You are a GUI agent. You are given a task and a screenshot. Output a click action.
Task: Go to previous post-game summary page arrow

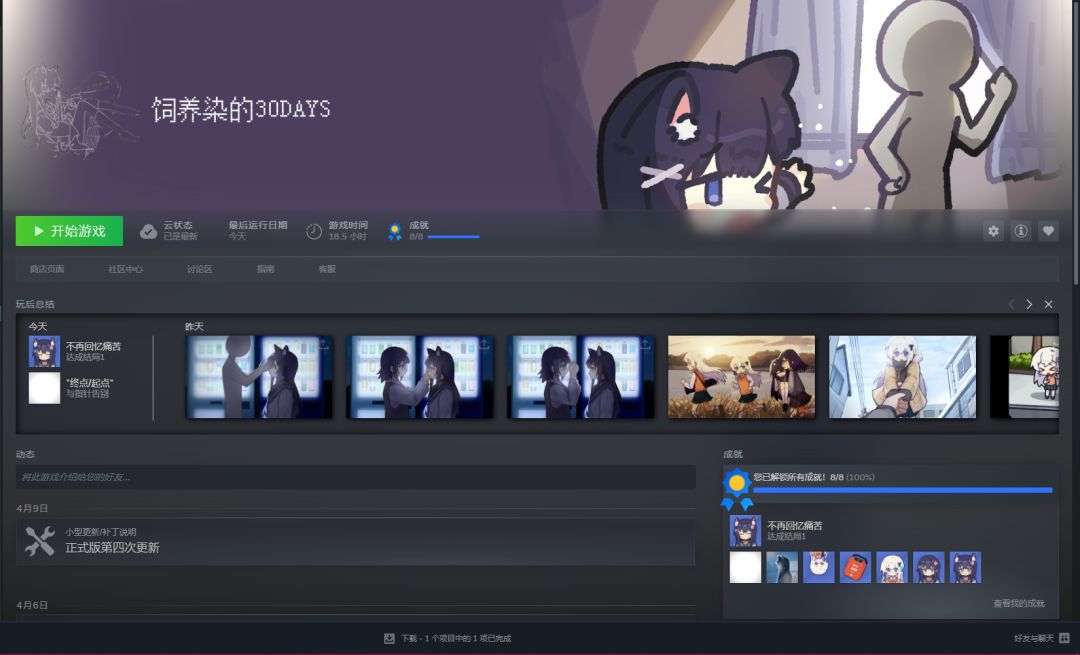tap(1011, 304)
